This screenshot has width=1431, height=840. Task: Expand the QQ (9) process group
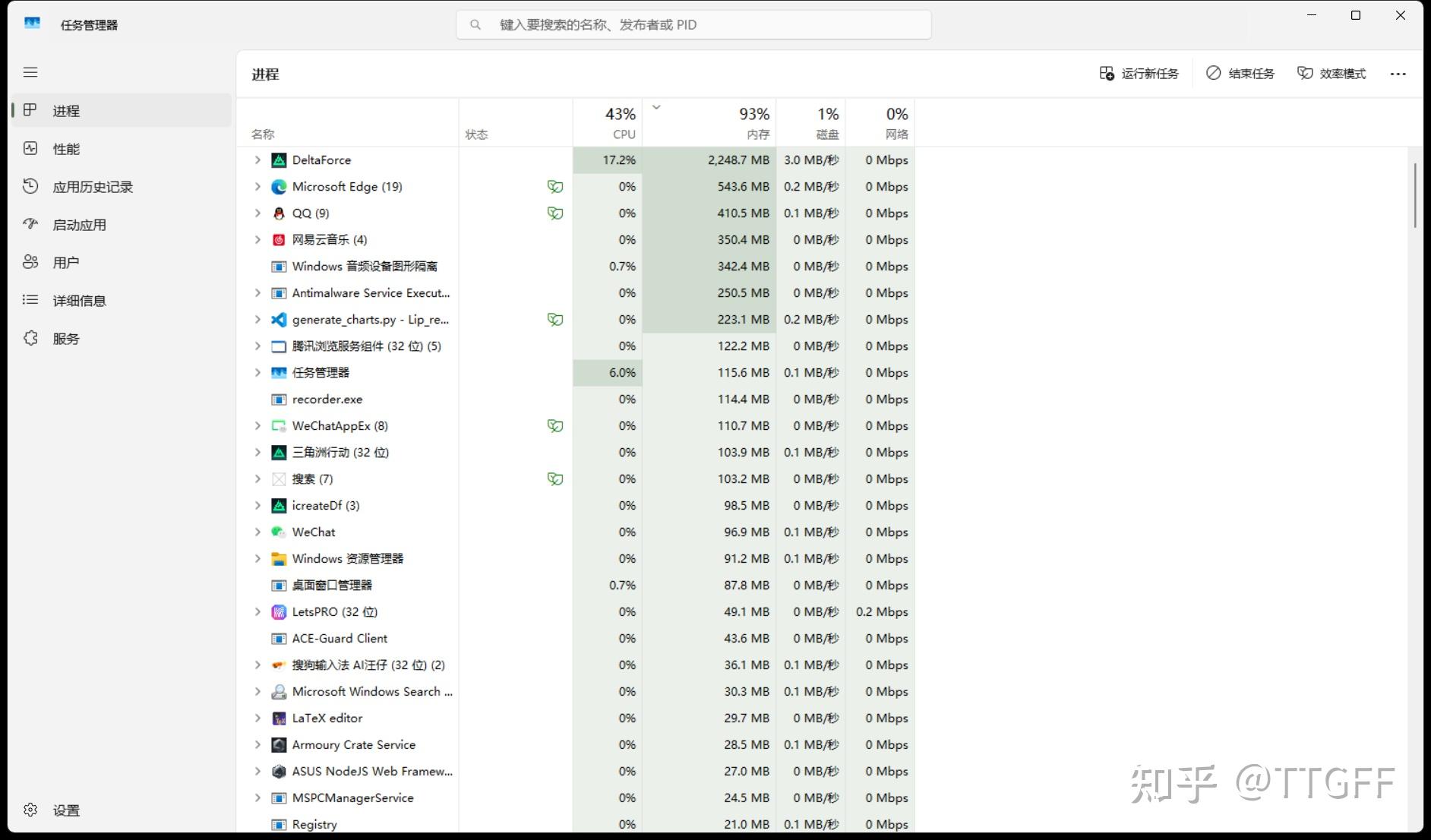[x=257, y=213]
